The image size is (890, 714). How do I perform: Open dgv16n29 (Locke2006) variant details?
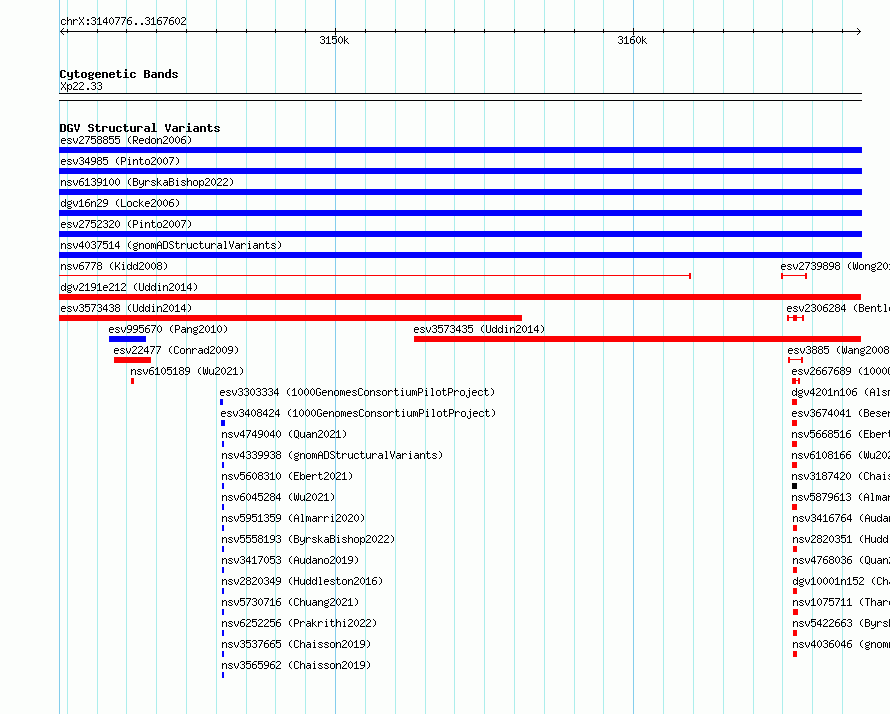tap(120, 203)
